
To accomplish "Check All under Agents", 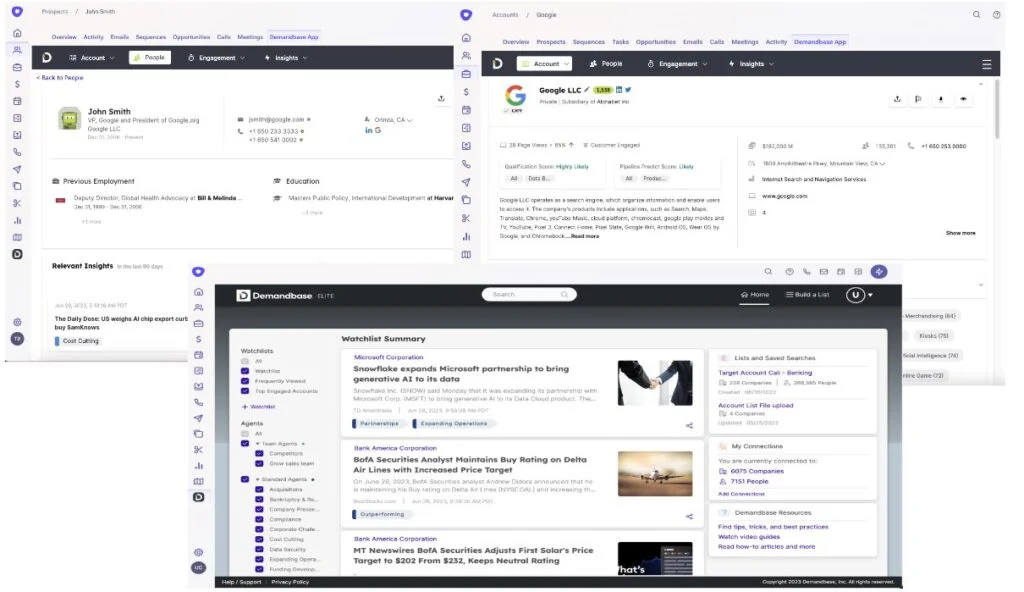I will 245,433.
